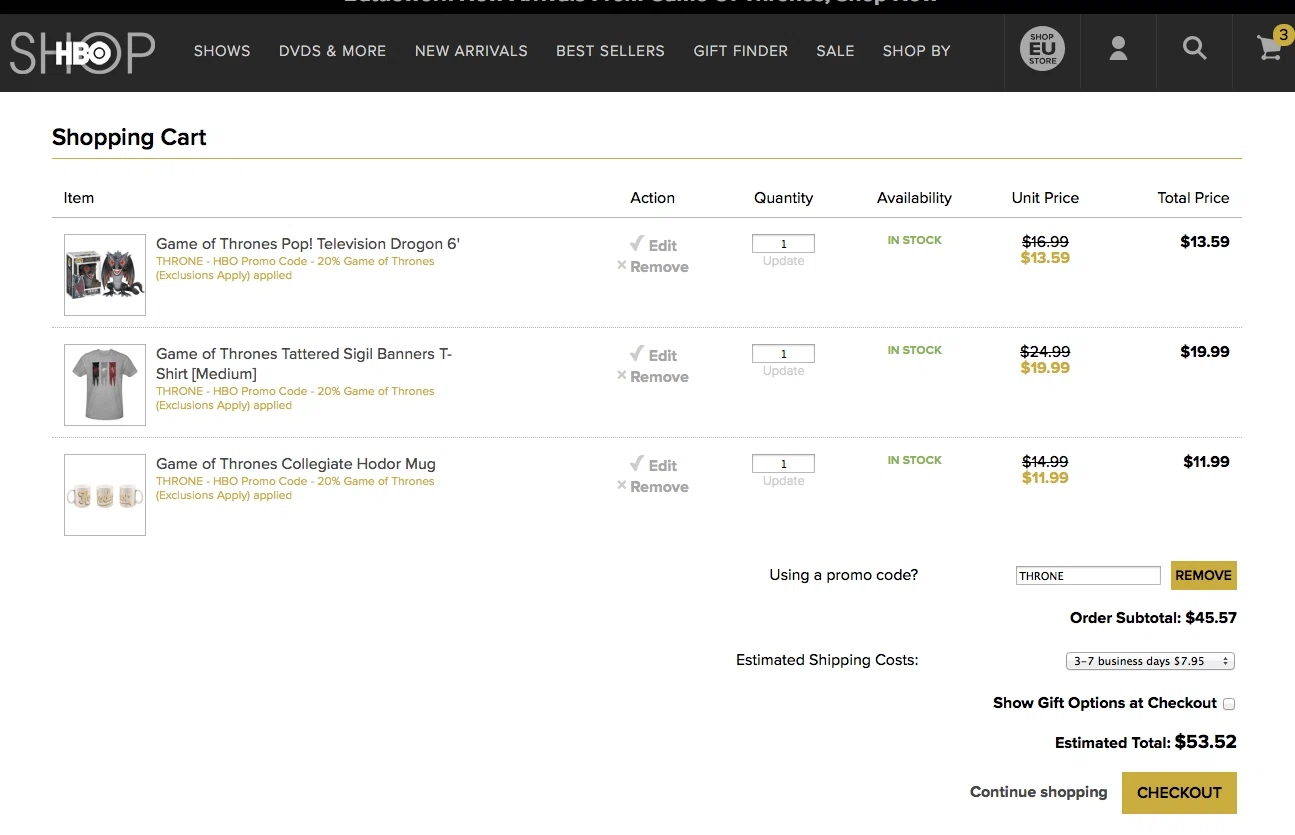Edit the Collegiate Hodor Mug item
Image resolution: width=1295 pixels, height=835 pixels.
tap(653, 465)
